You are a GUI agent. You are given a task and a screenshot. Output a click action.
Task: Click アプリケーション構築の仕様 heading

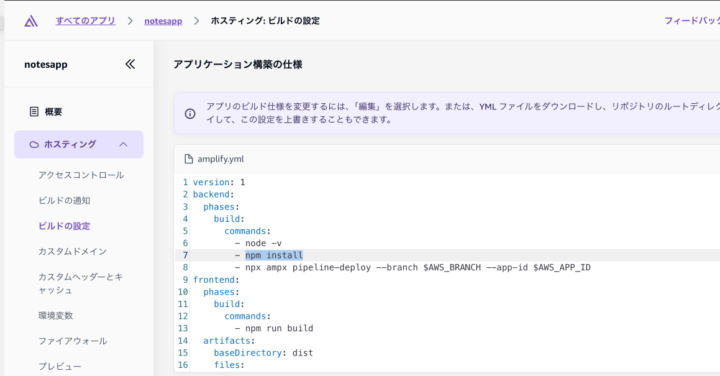coord(238,65)
